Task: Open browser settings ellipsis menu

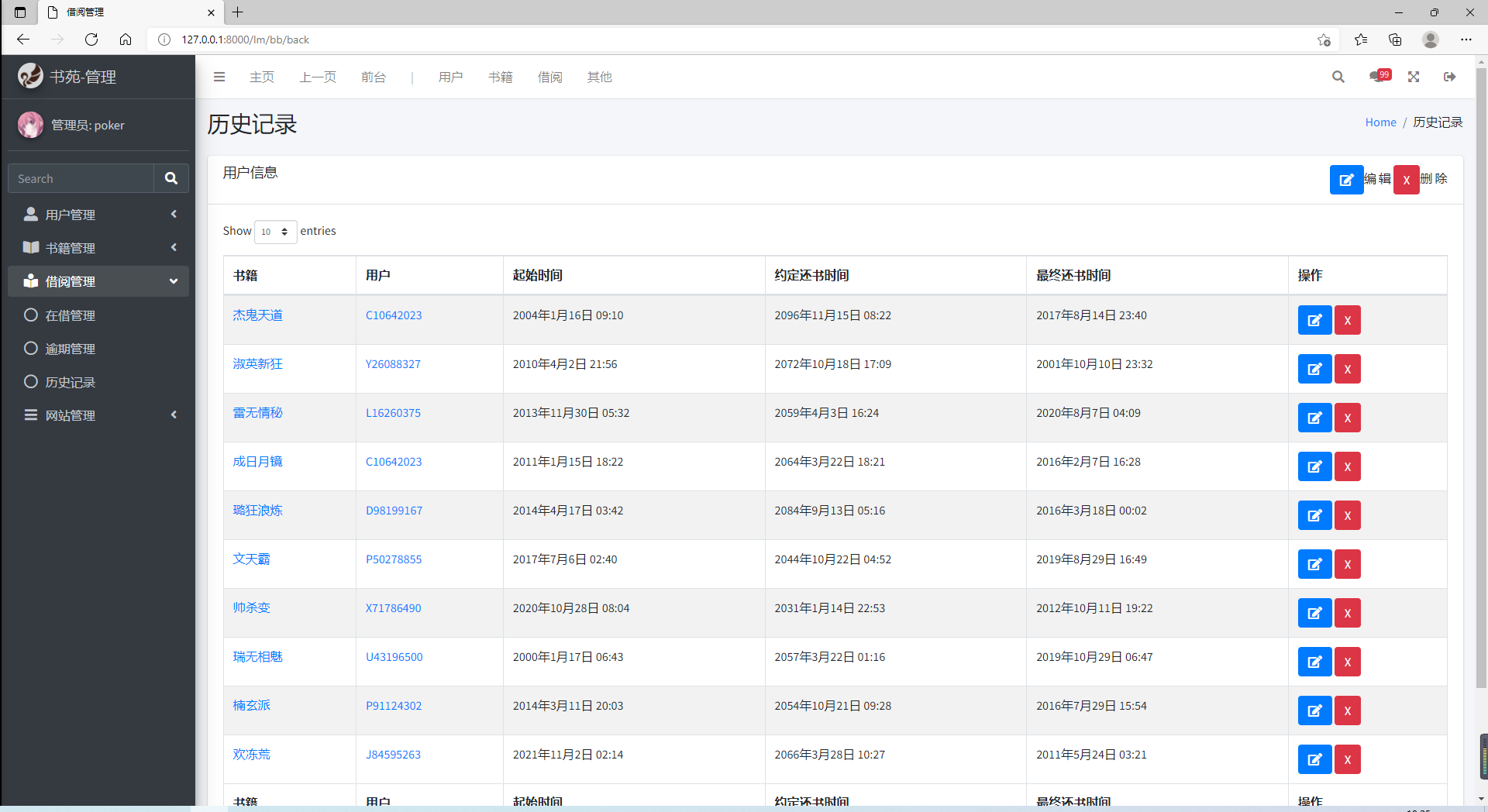Action: (1466, 40)
